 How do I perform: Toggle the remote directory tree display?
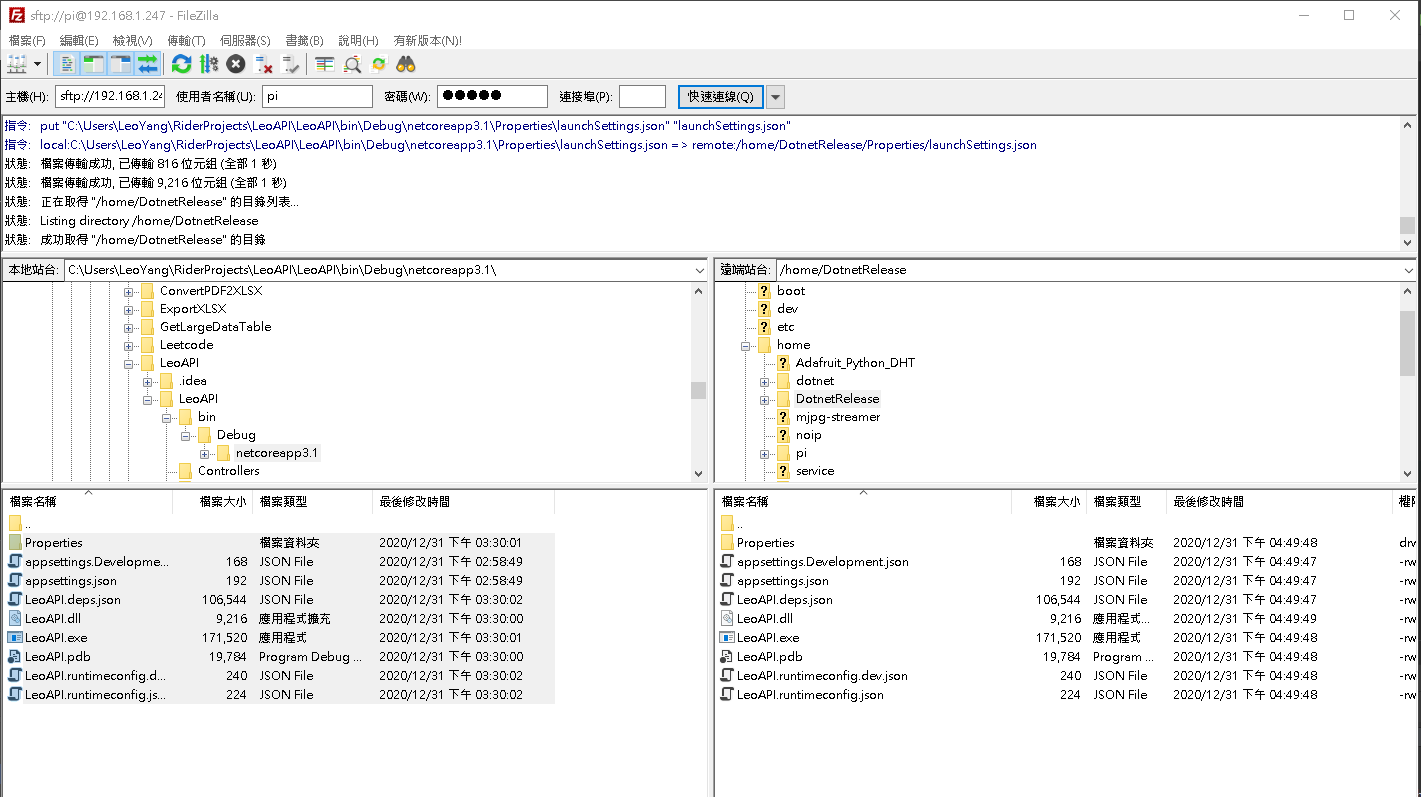click(121, 64)
